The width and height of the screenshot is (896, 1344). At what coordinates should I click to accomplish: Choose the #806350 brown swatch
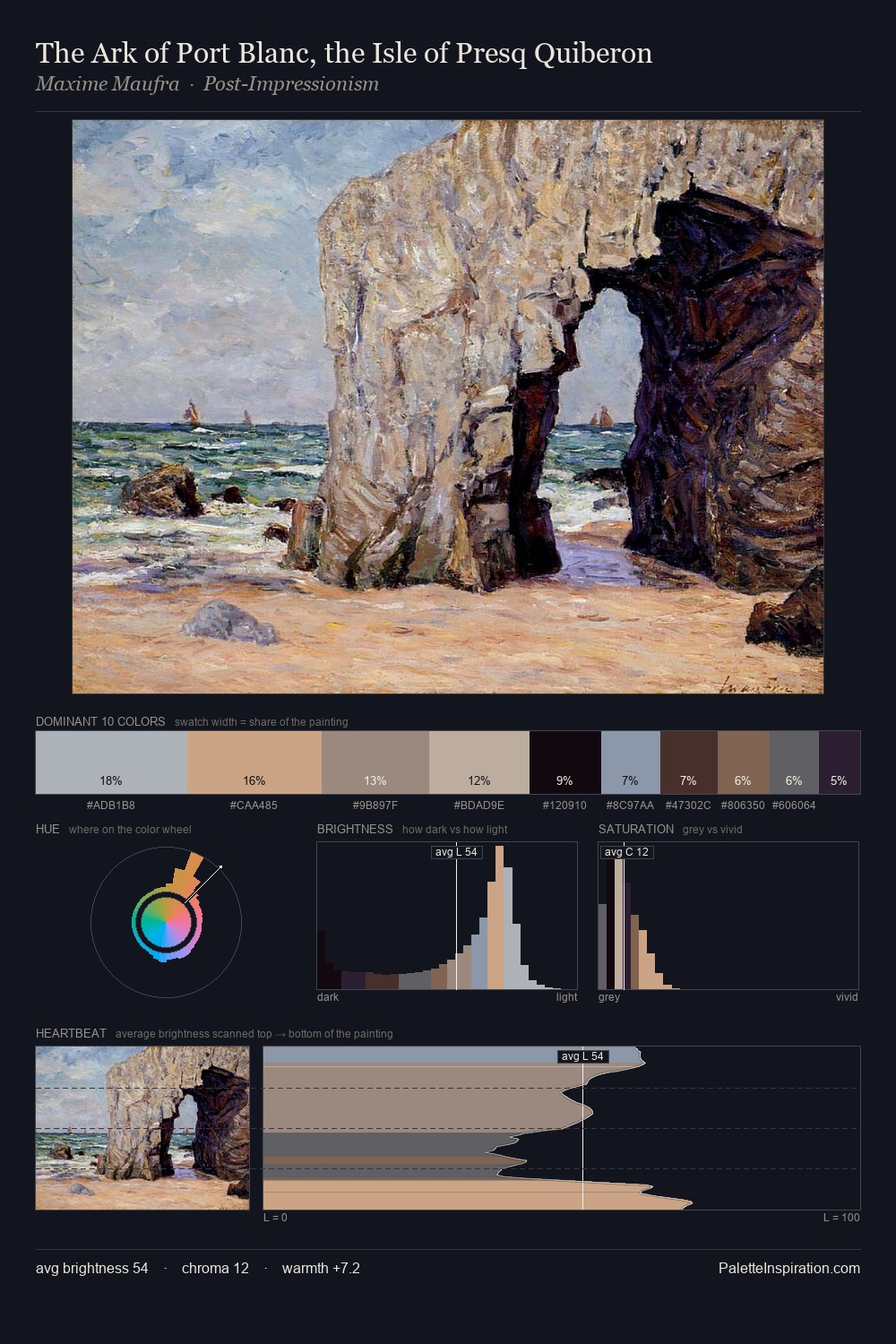pyautogui.click(x=744, y=762)
